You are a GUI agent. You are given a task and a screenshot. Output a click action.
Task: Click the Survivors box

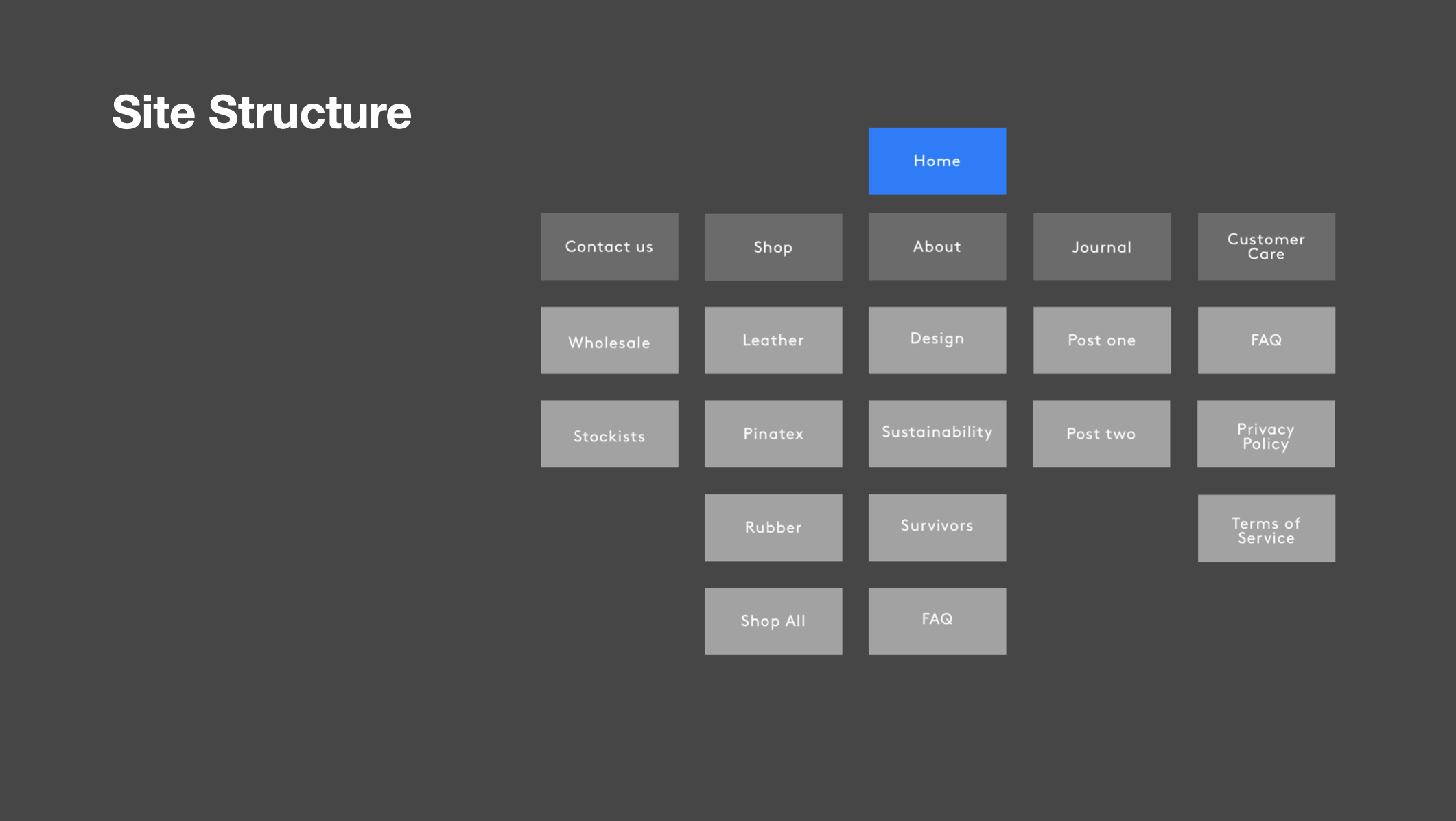coord(937,527)
